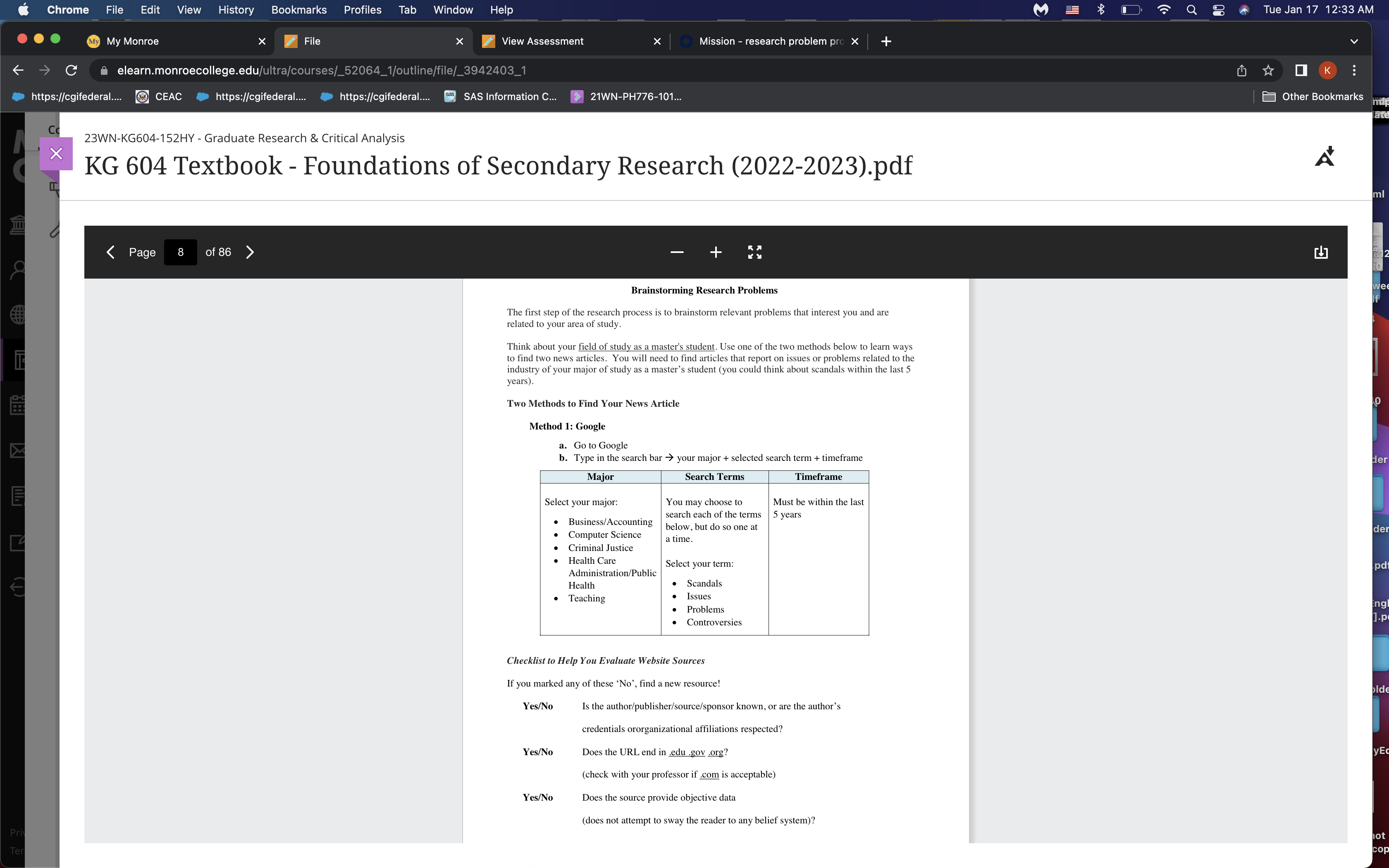Open Spotlight search icon
The height and width of the screenshot is (868, 1389).
tap(1191, 10)
